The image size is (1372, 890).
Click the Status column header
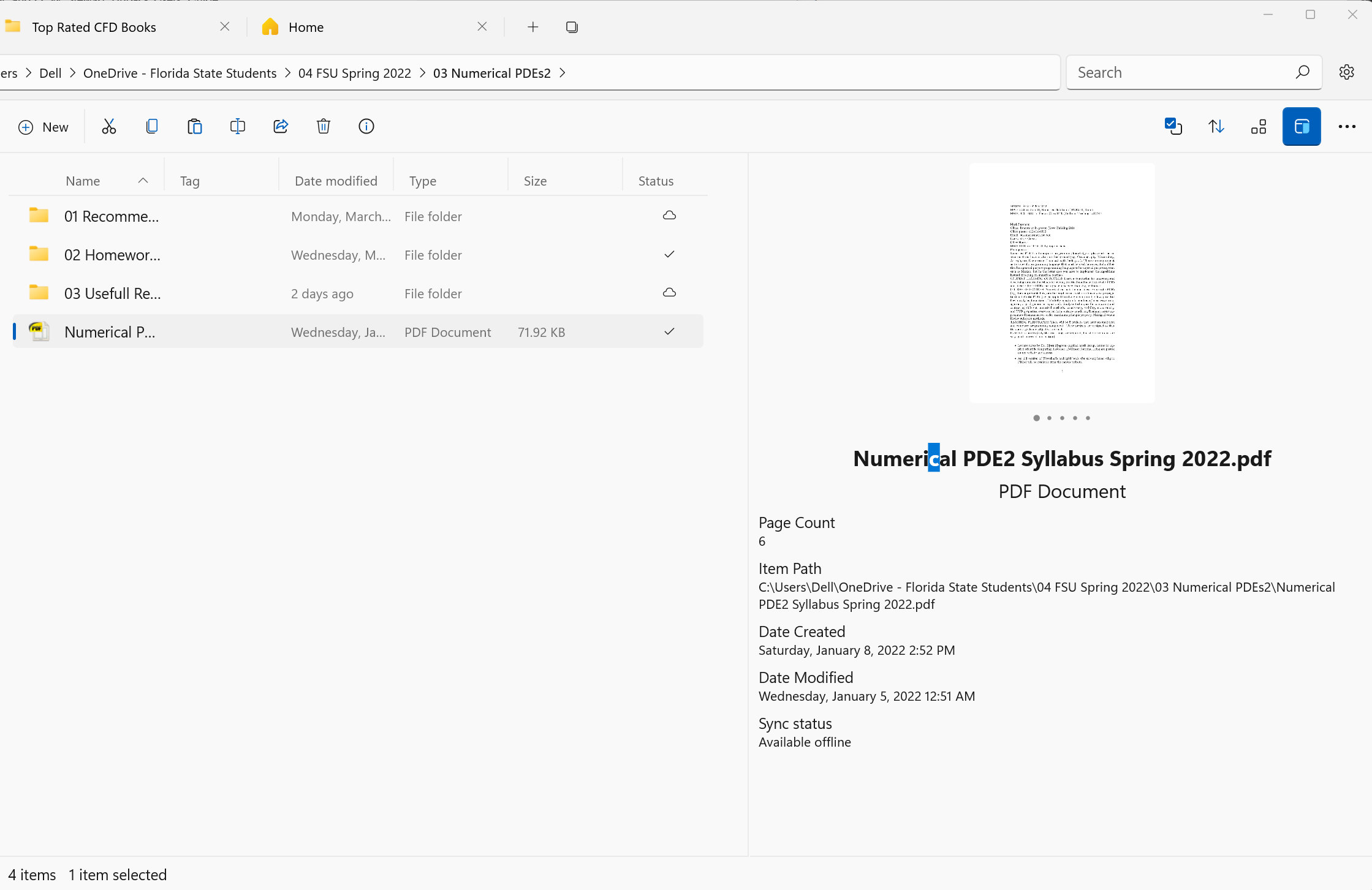(x=656, y=181)
